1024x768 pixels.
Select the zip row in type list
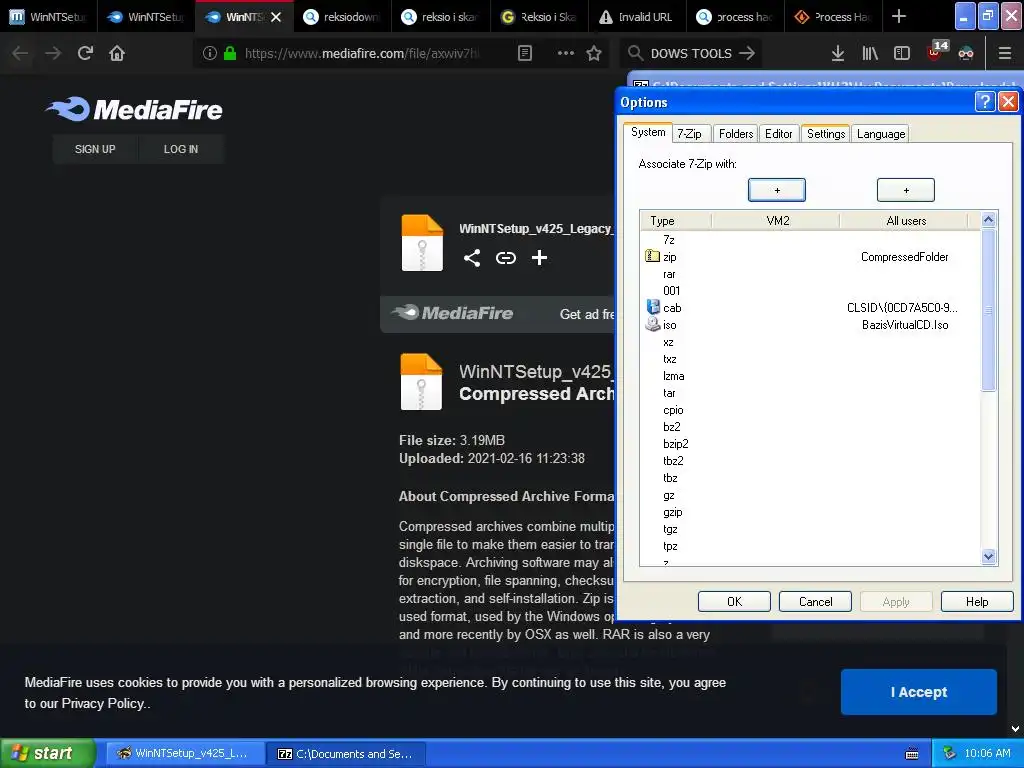pyautogui.click(x=810, y=257)
